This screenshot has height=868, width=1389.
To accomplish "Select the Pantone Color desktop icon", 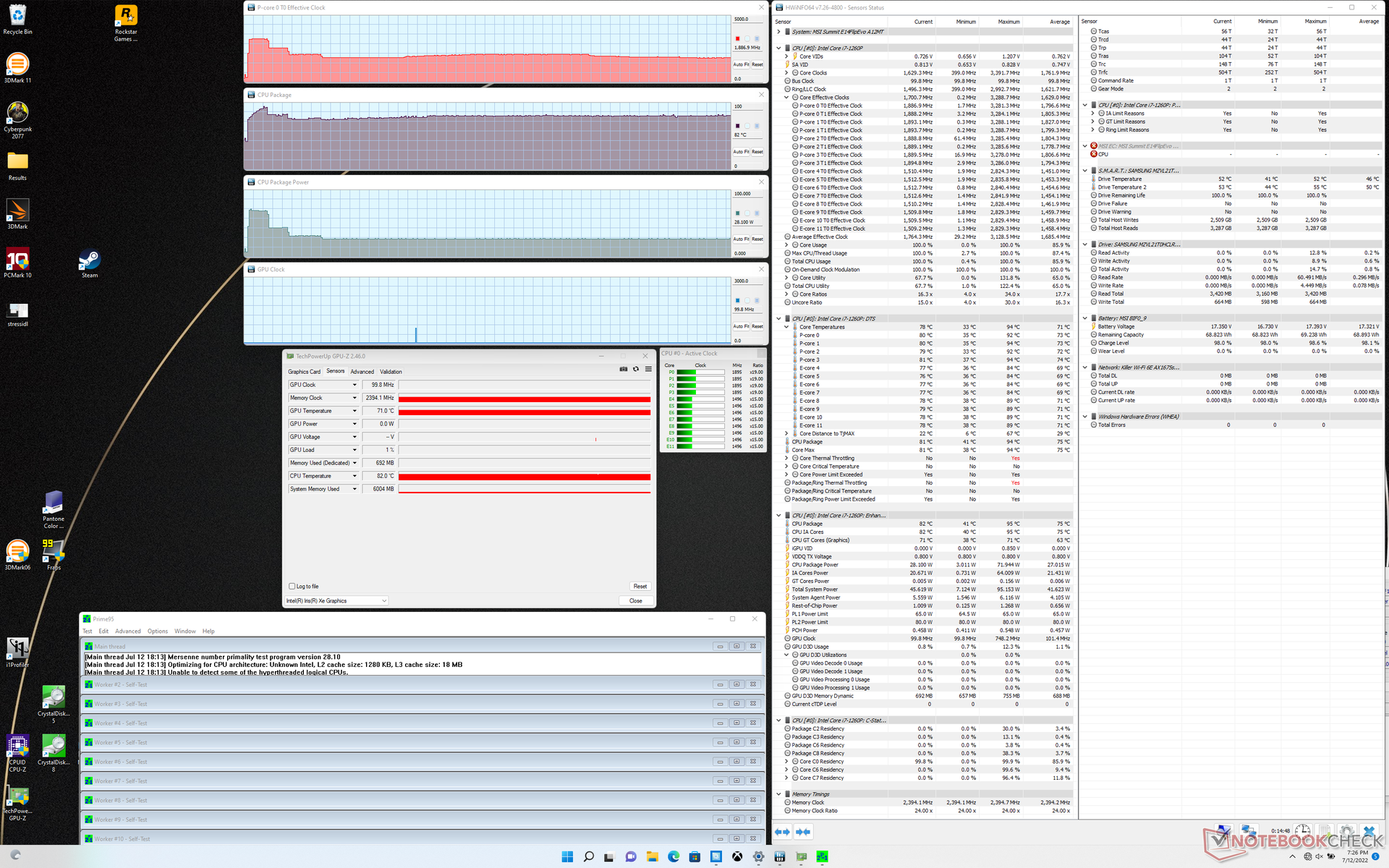I will pos(54,510).
